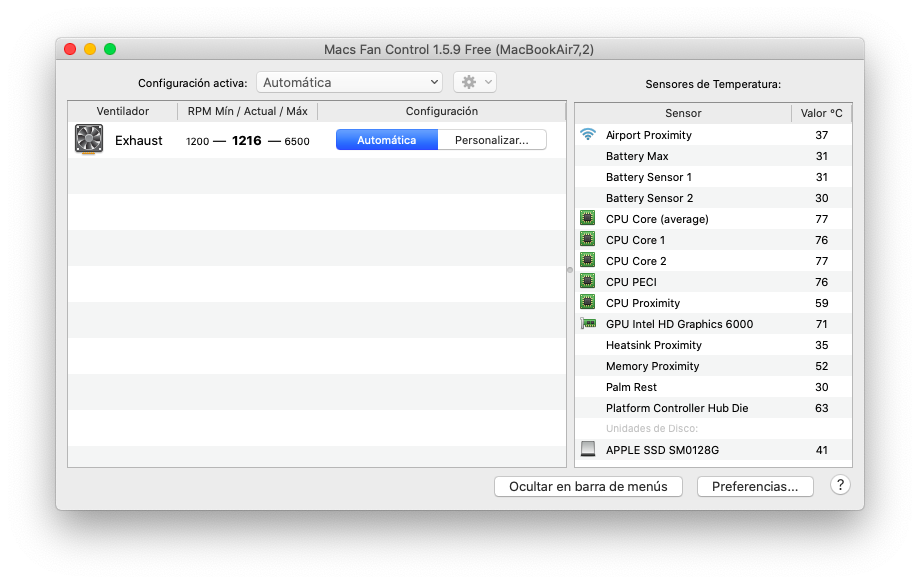The image size is (920, 584).
Task: Click the Ventilador column header
Action: (123, 111)
